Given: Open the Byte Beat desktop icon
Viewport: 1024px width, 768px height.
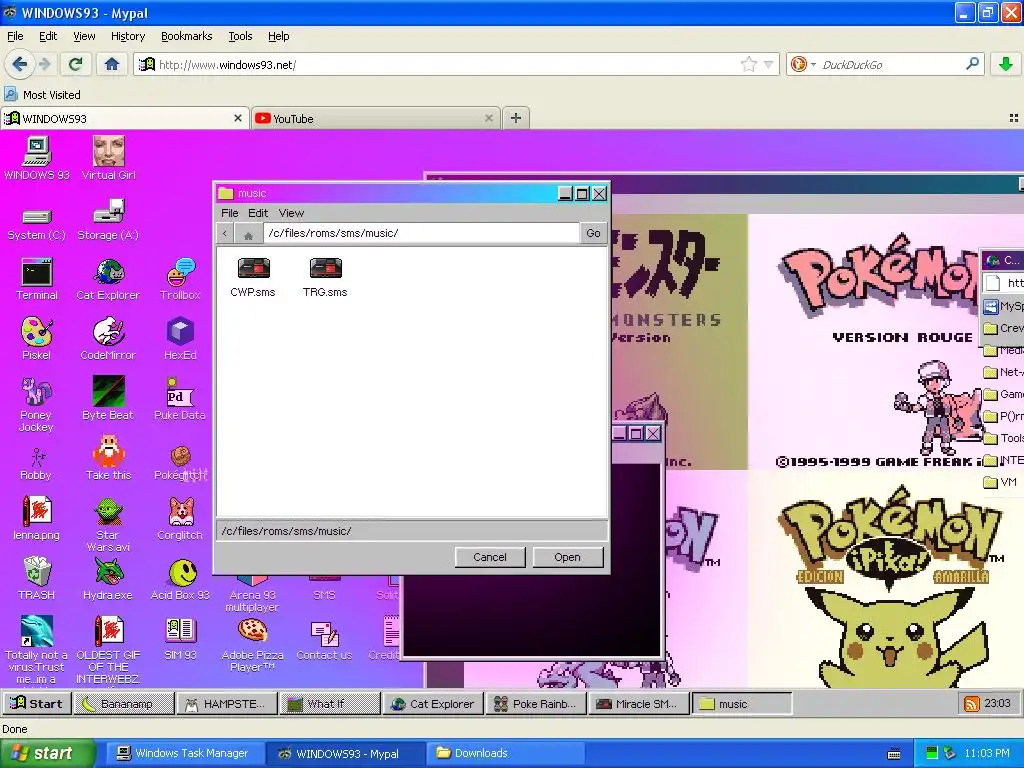Looking at the screenshot, I should coord(108,398).
